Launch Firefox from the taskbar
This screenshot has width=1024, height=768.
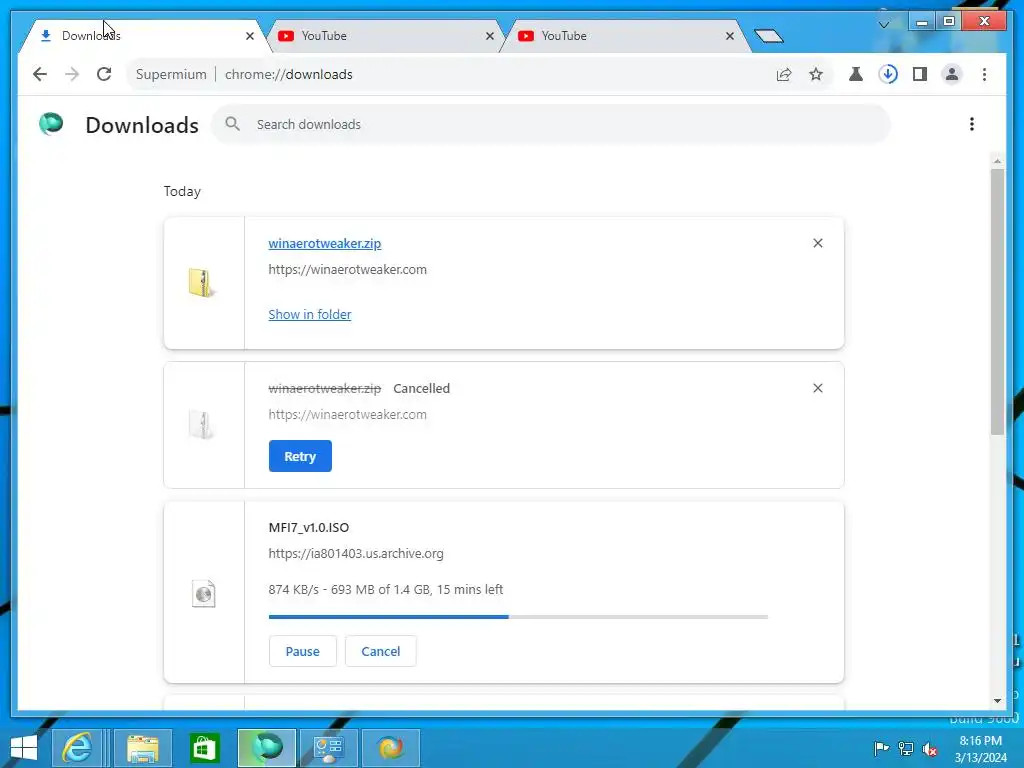[391, 748]
